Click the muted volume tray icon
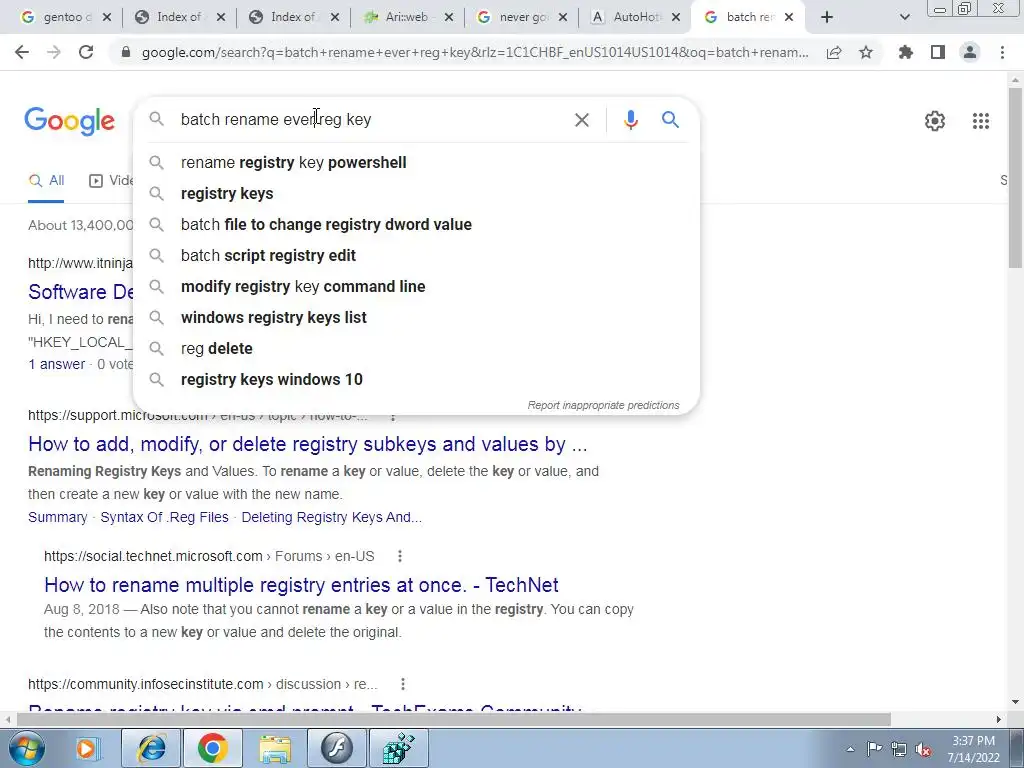 tap(923, 750)
